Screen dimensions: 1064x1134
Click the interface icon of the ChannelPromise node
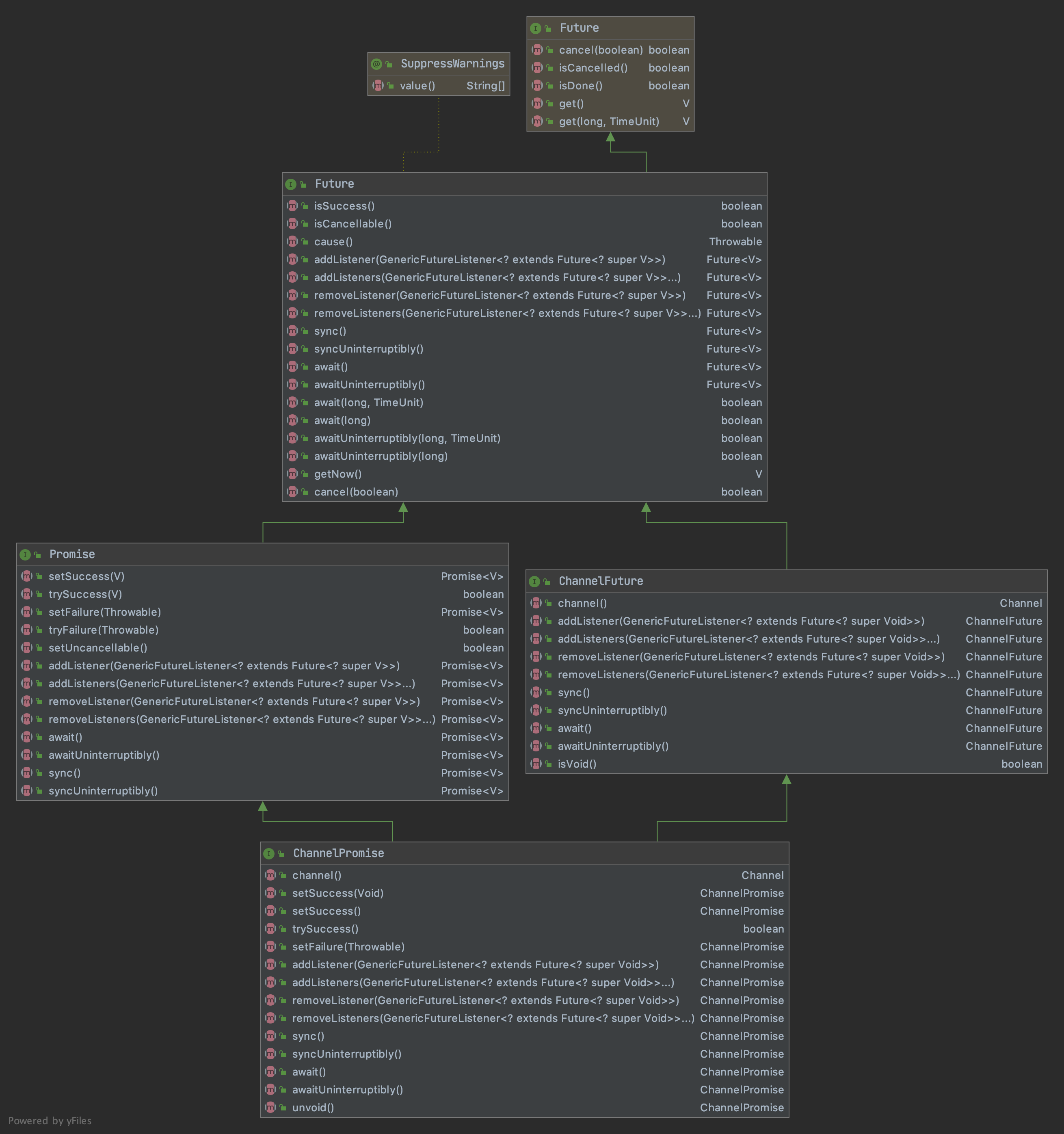[268, 853]
